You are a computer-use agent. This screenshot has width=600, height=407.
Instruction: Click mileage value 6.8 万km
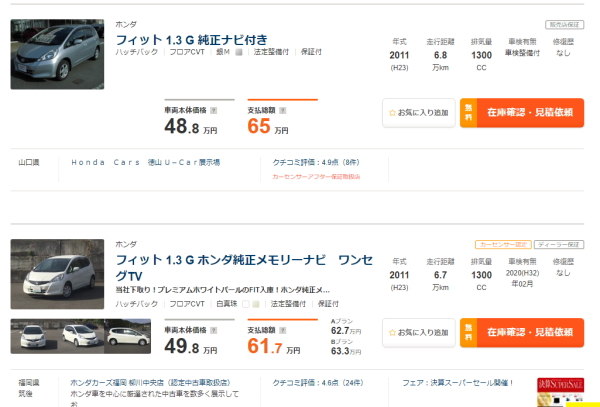(440, 60)
